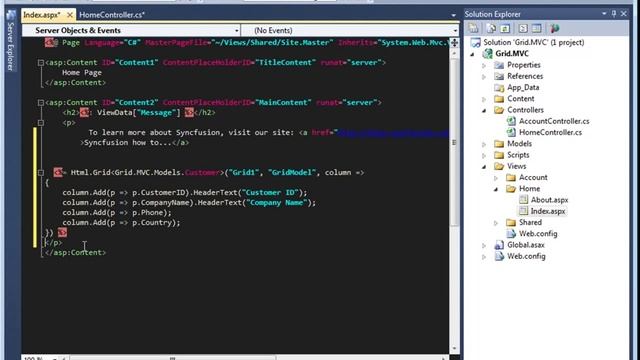The height and width of the screenshot is (360, 640).
Task: Collapse the Grid.MVC project node
Action: [x=473, y=54]
